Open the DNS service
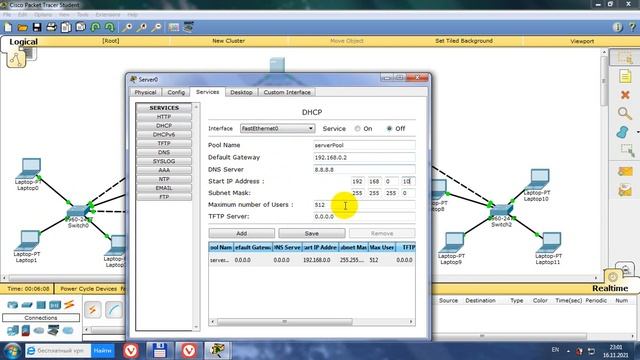 click(x=164, y=152)
